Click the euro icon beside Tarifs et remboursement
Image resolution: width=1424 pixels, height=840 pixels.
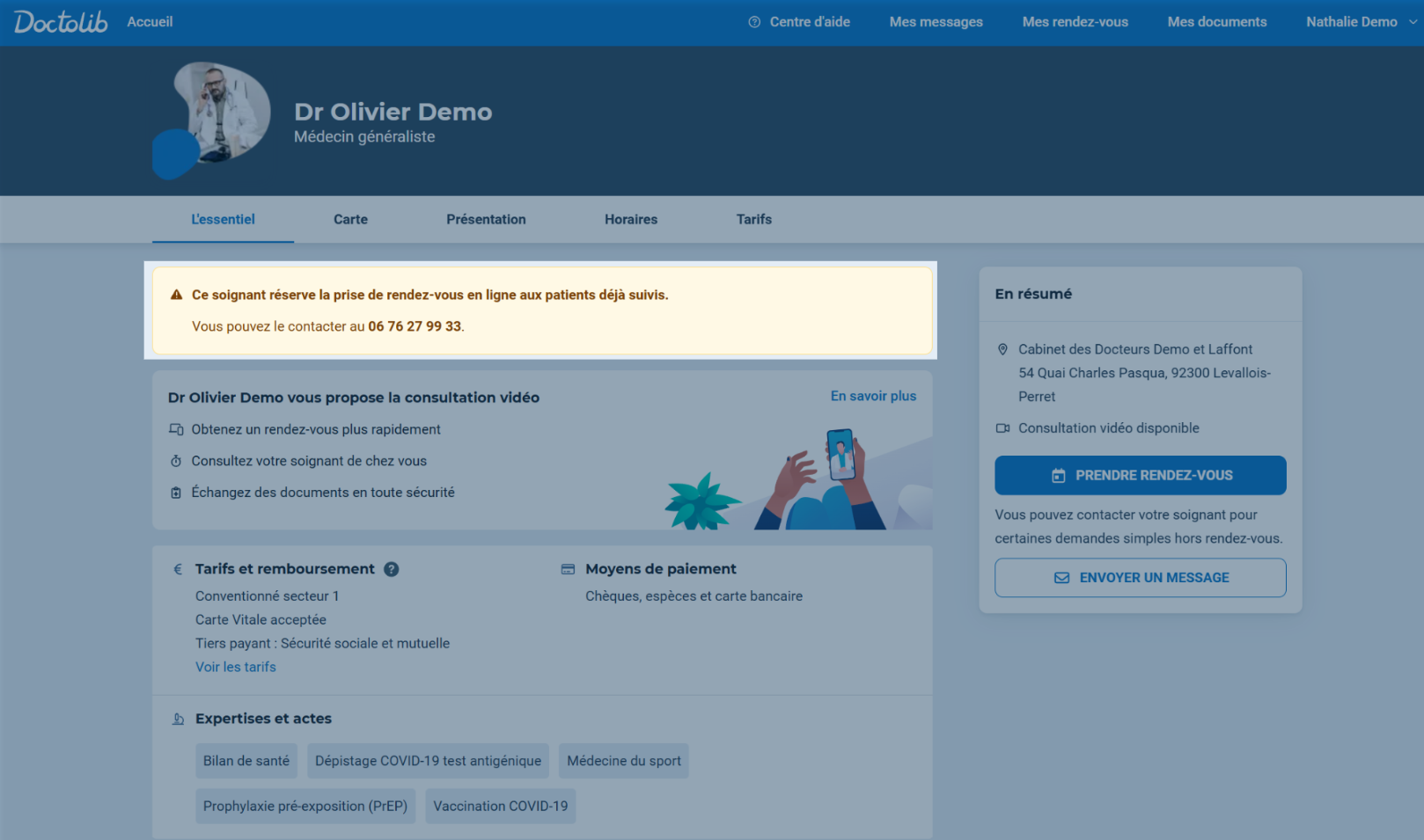(178, 569)
